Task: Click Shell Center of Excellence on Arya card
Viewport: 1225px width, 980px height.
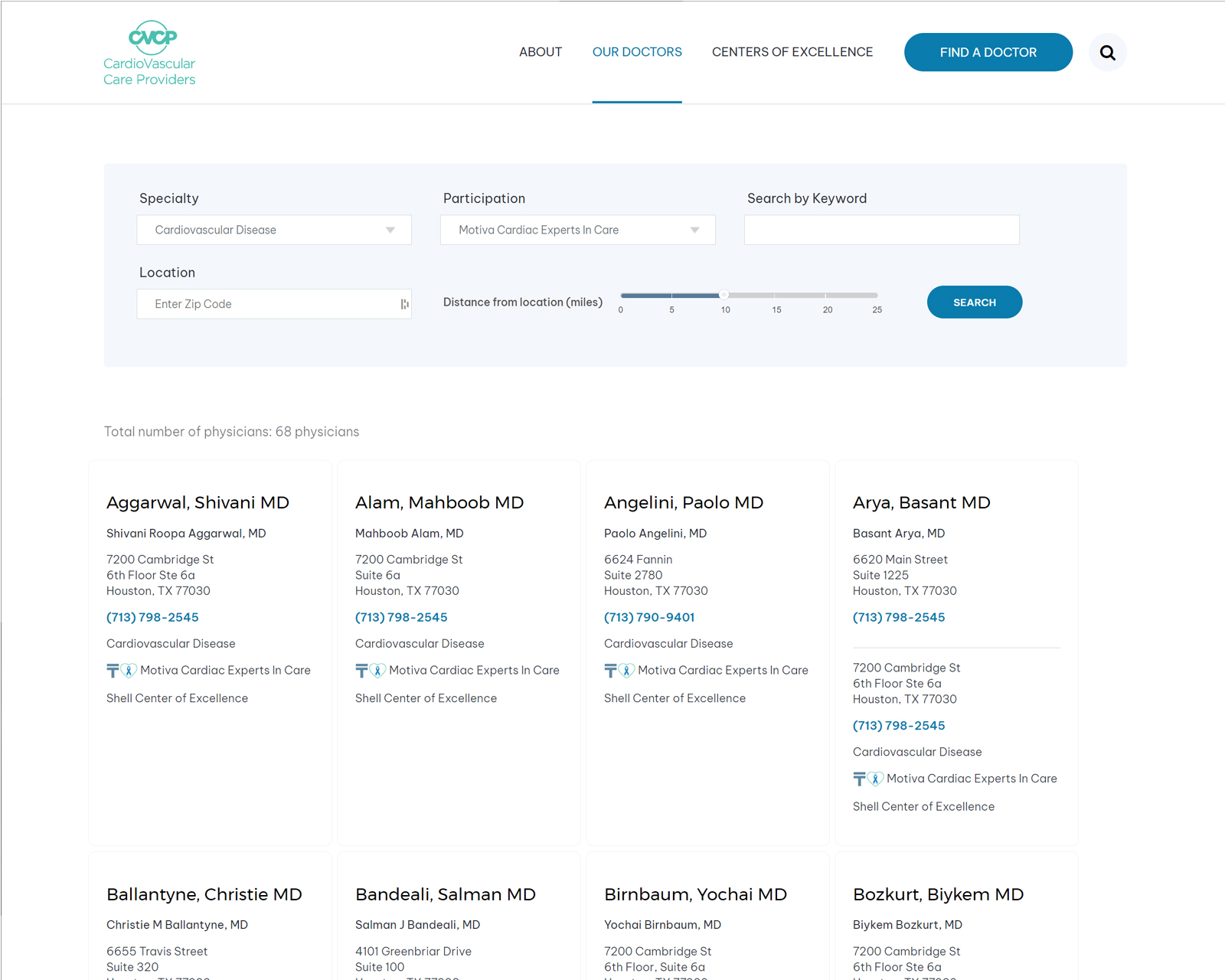Action: [923, 806]
